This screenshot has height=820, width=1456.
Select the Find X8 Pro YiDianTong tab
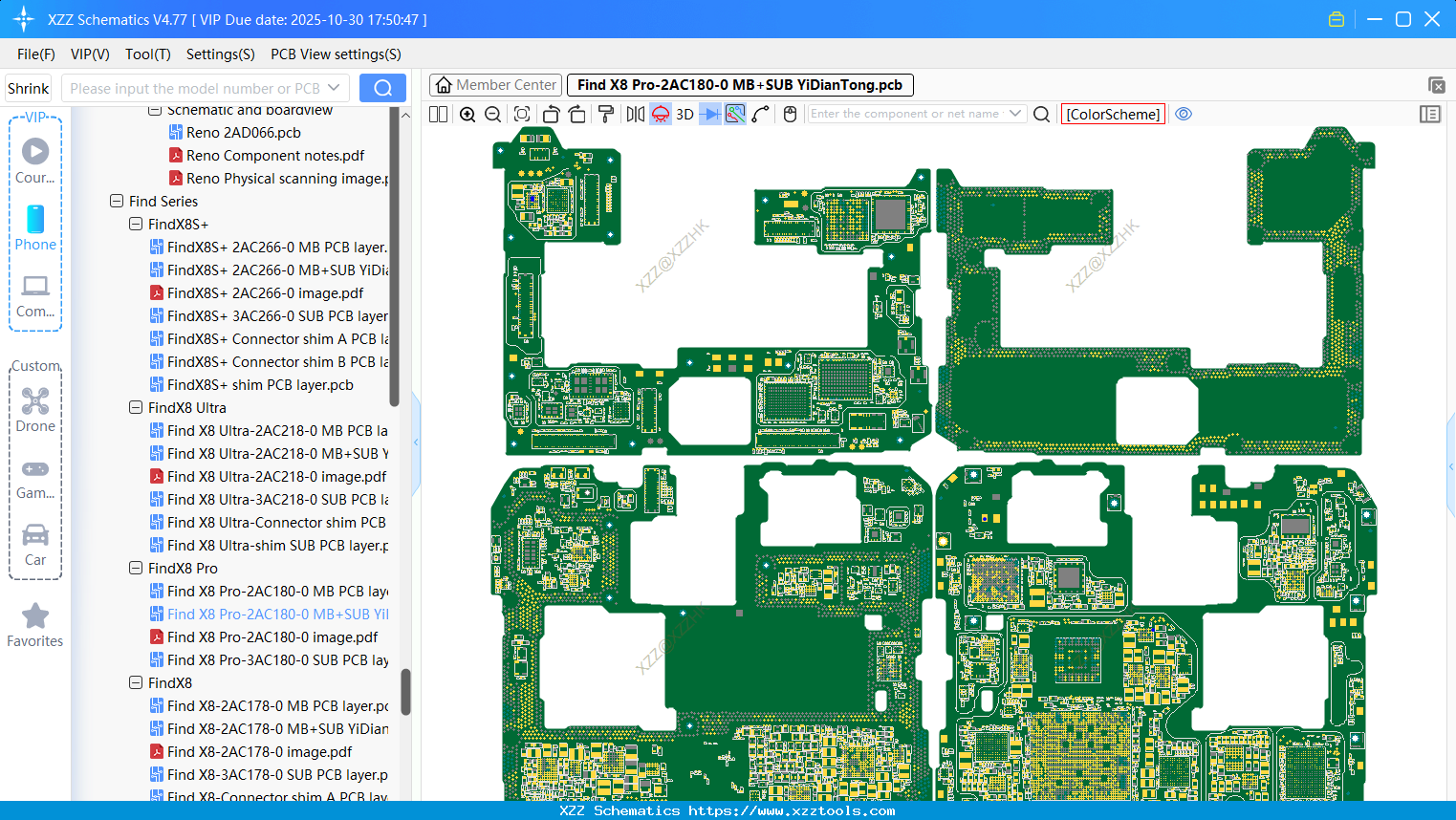pyautogui.click(x=740, y=85)
